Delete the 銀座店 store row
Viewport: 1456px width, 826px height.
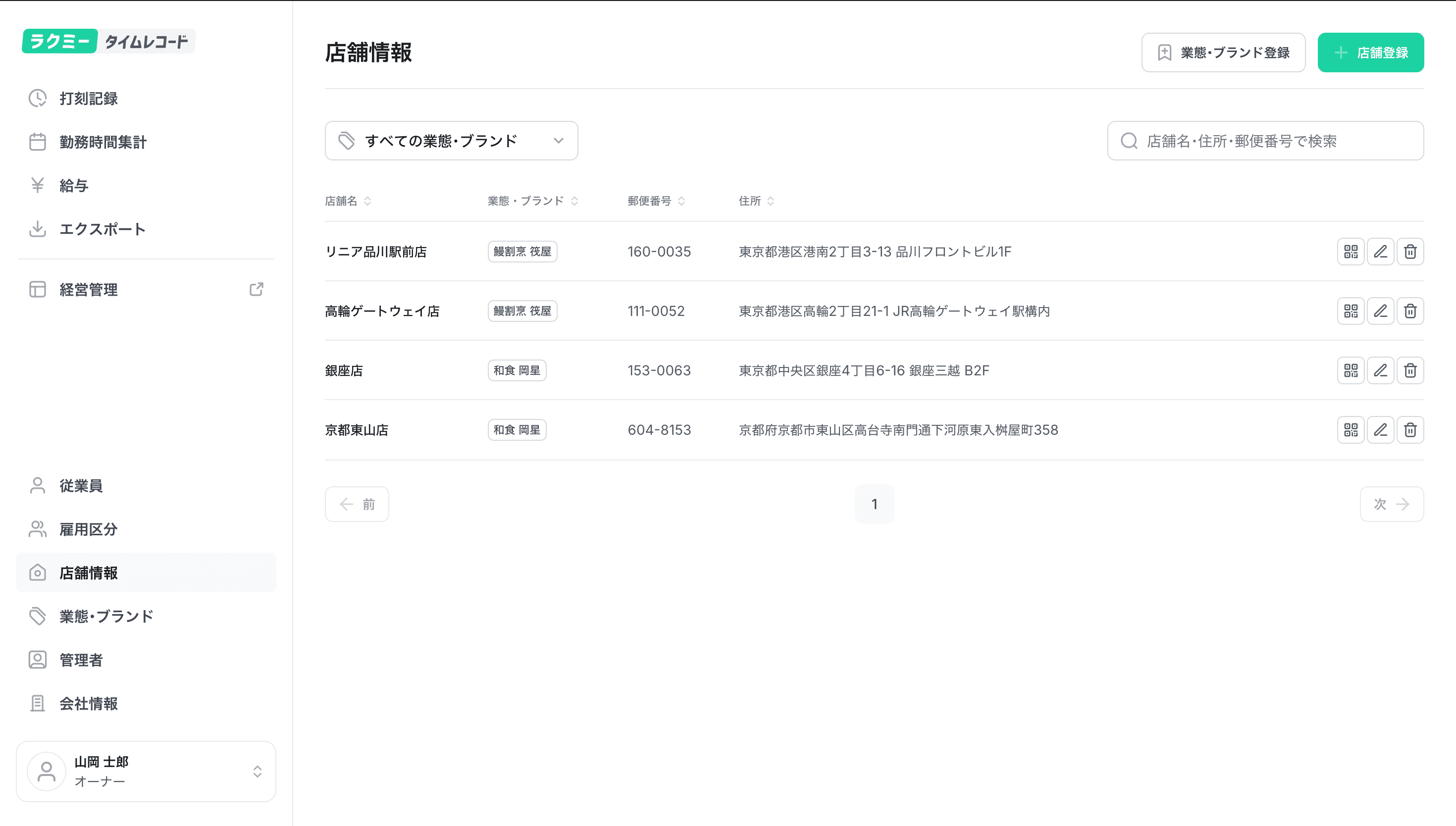1410,370
